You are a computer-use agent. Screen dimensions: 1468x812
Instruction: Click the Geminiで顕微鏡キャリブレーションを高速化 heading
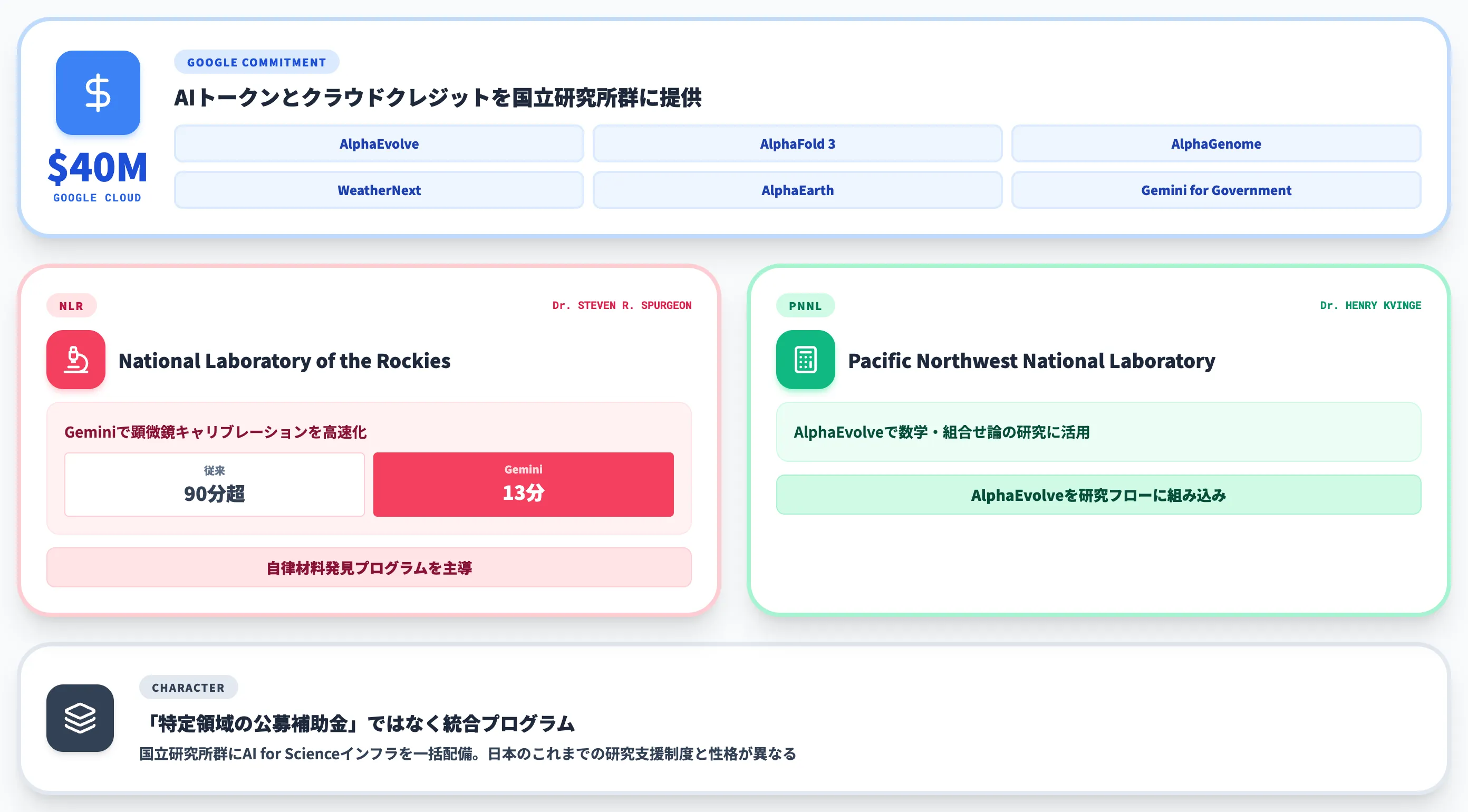click(x=216, y=432)
